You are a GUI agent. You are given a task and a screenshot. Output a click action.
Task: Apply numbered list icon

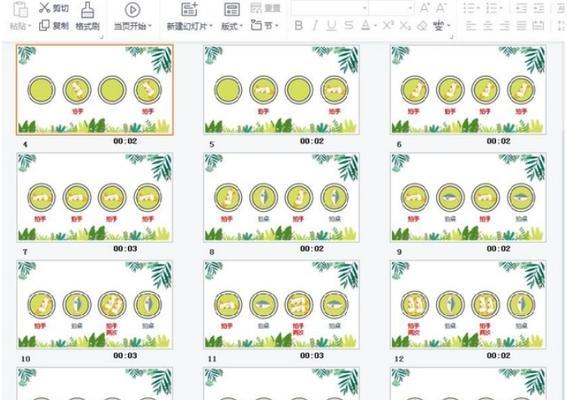pyautogui.click(x=491, y=8)
